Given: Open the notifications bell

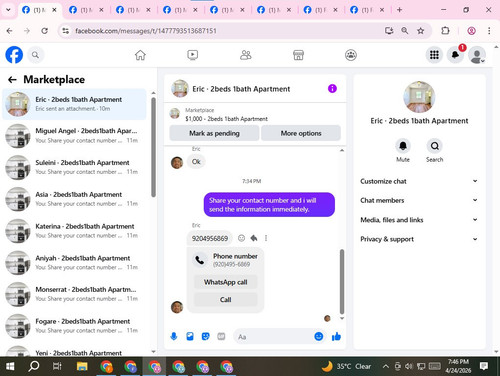Looking at the screenshot, I should 455,55.
